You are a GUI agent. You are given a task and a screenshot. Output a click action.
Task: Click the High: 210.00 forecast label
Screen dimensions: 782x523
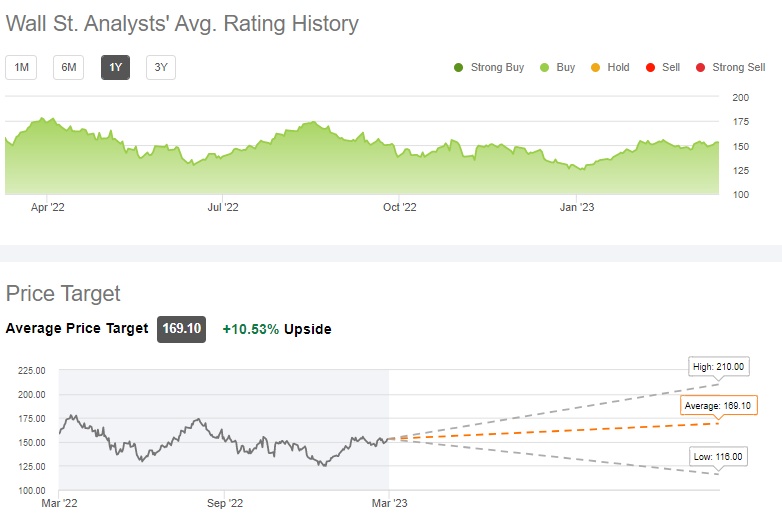(x=719, y=367)
